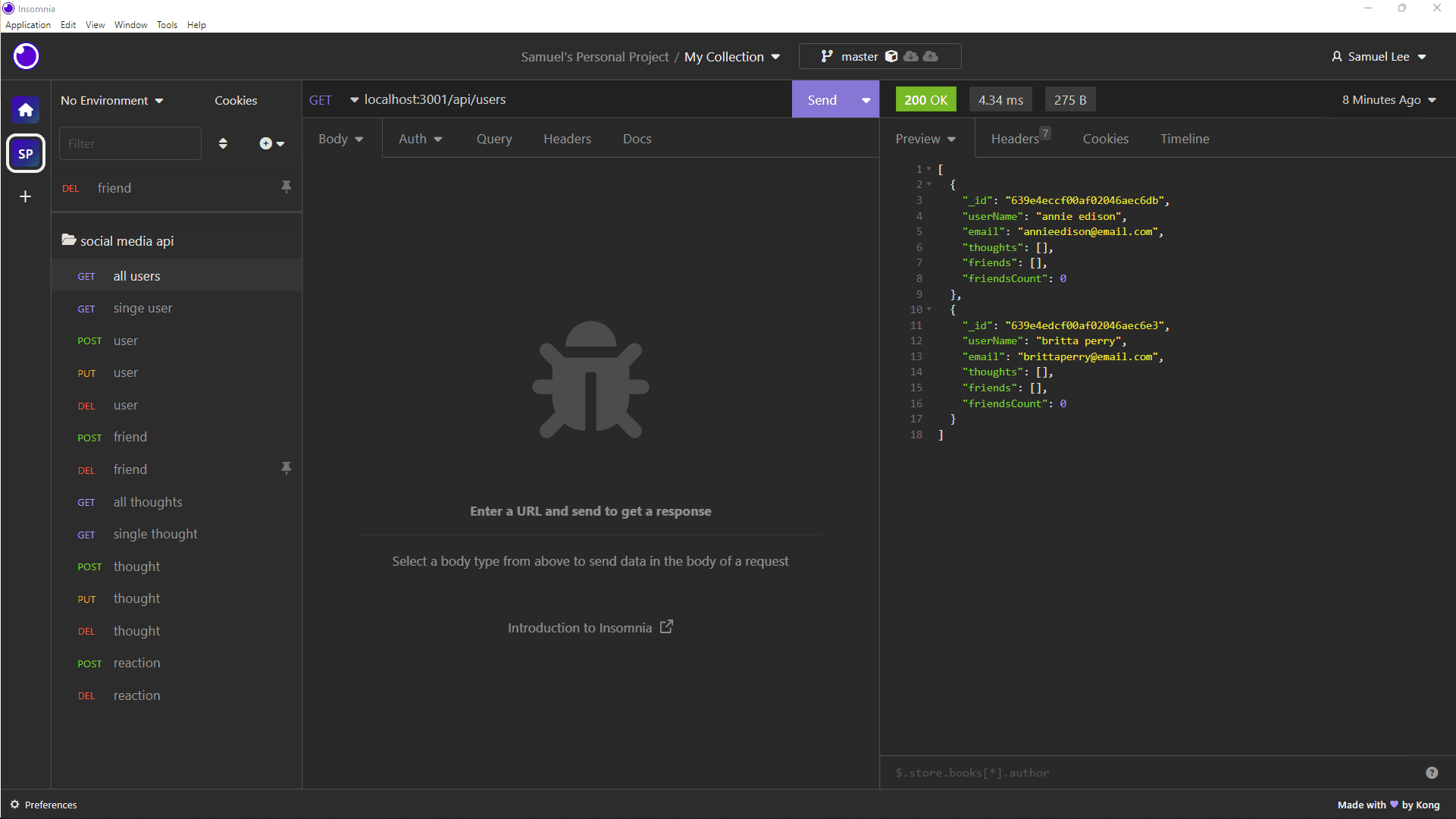Select the GET singe user request
This screenshot has height=819, width=1456.
(177, 308)
